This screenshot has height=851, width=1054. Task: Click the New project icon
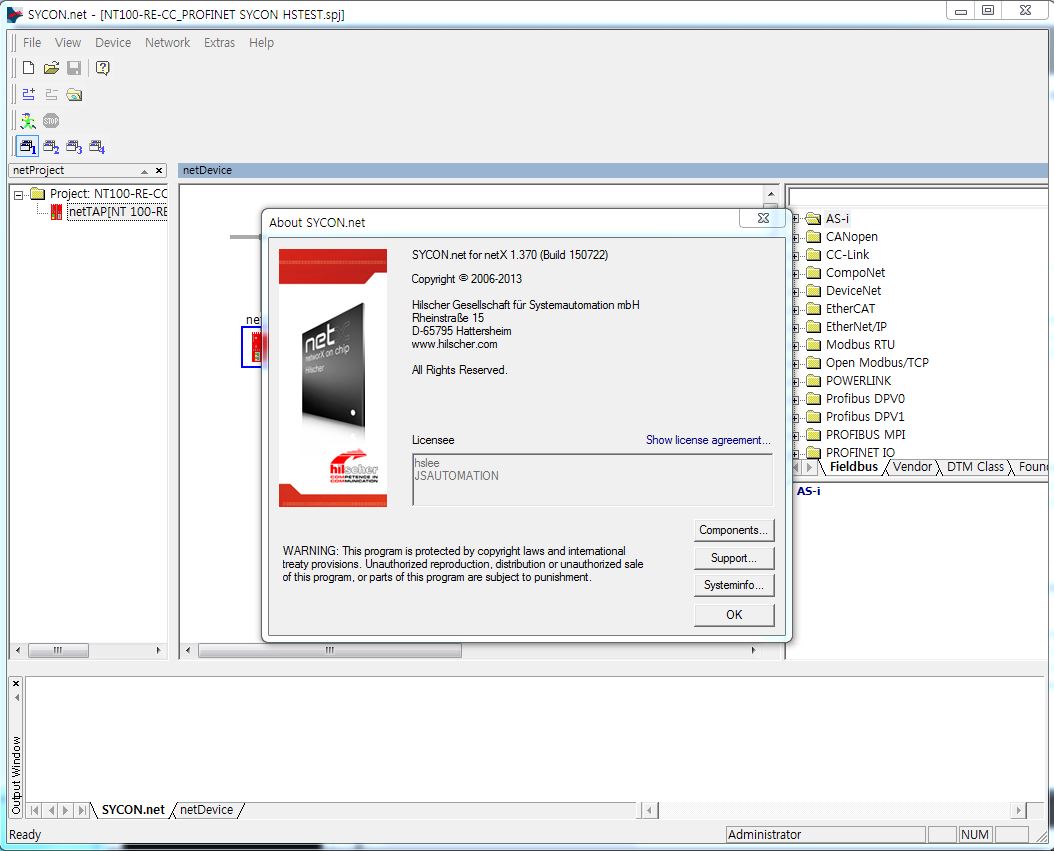(28, 68)
